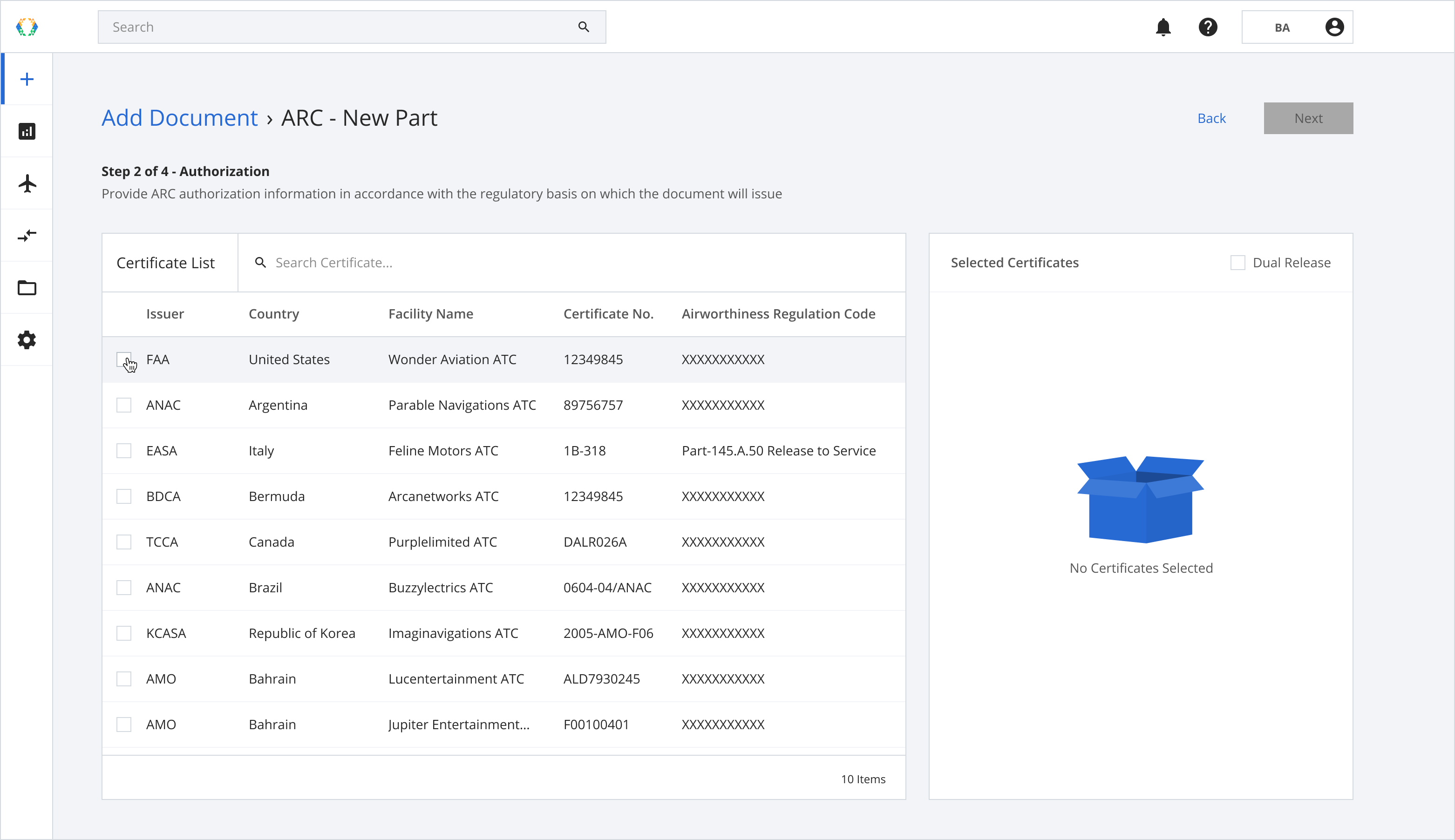Click the user account profile icon
The image size is (1455, 840).
(1335, 27)
